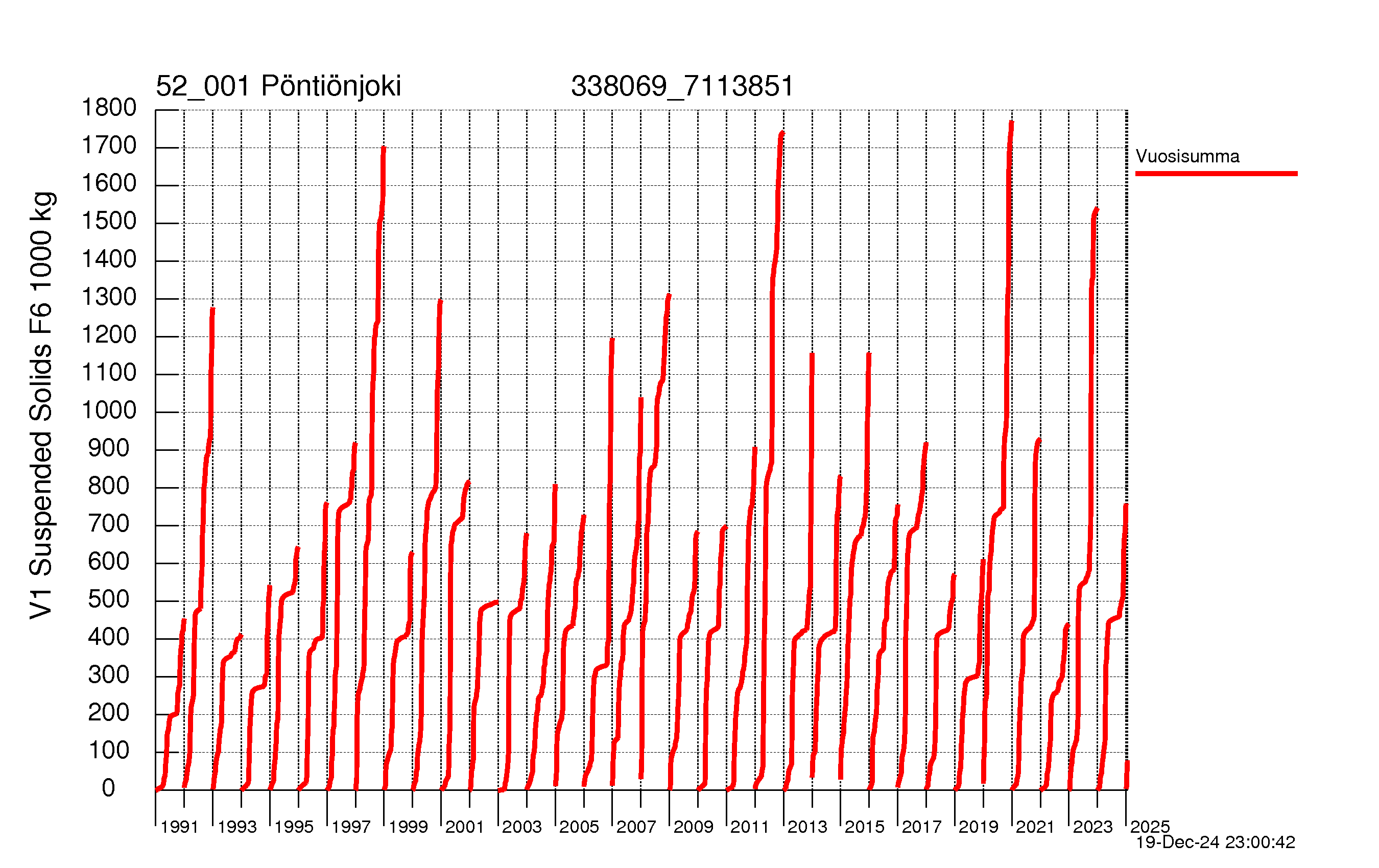Click the x-axis year label 2015

tap(865, 827)
